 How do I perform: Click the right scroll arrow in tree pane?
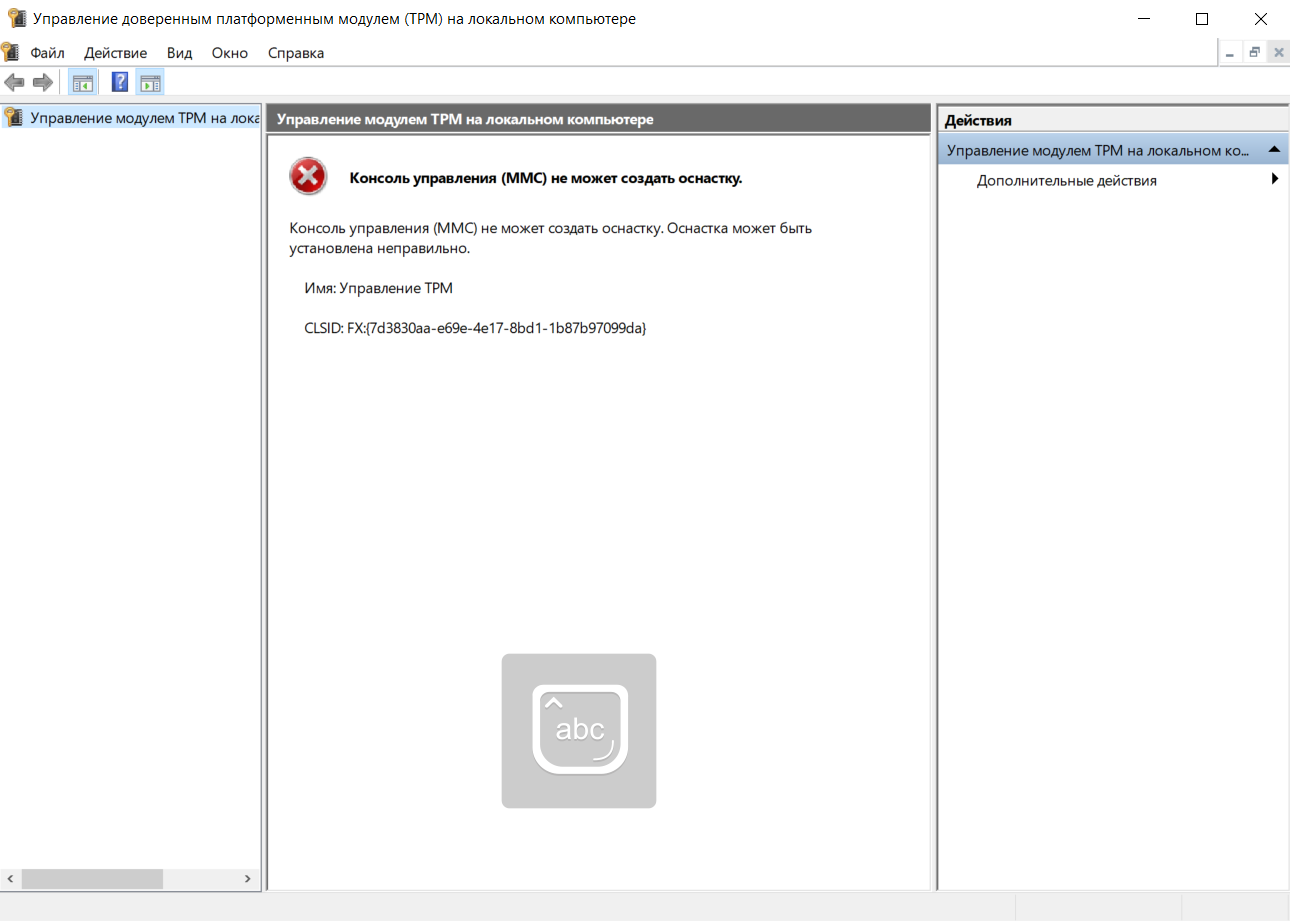point(247,878)
